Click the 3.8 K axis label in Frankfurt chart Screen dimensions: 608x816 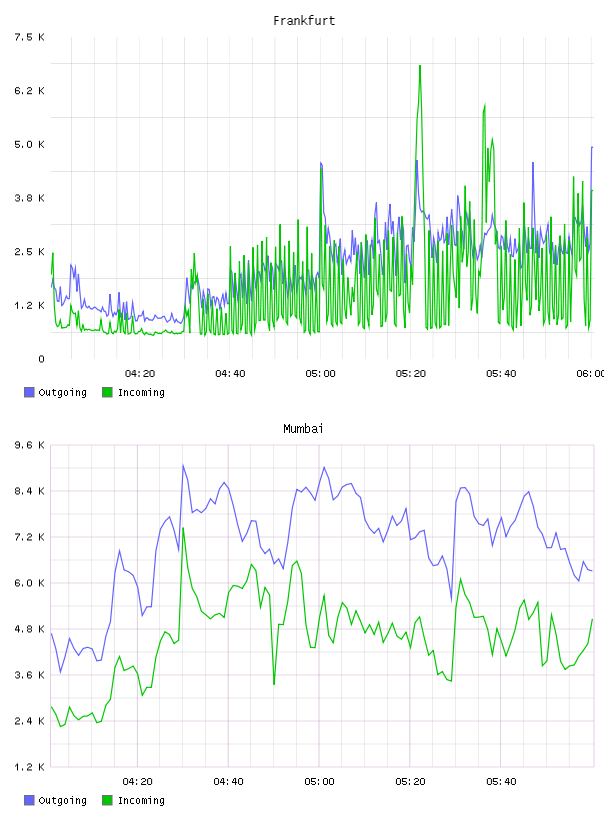pyautogui.click(x=29, y=198)
